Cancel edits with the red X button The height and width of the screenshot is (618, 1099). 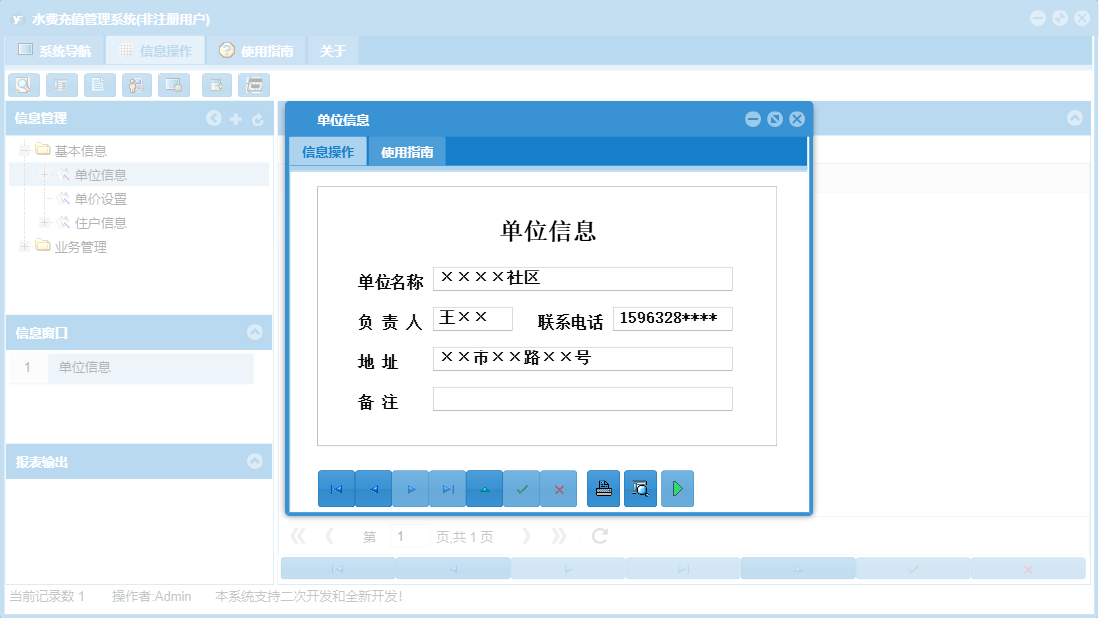(x=558, y=488)
